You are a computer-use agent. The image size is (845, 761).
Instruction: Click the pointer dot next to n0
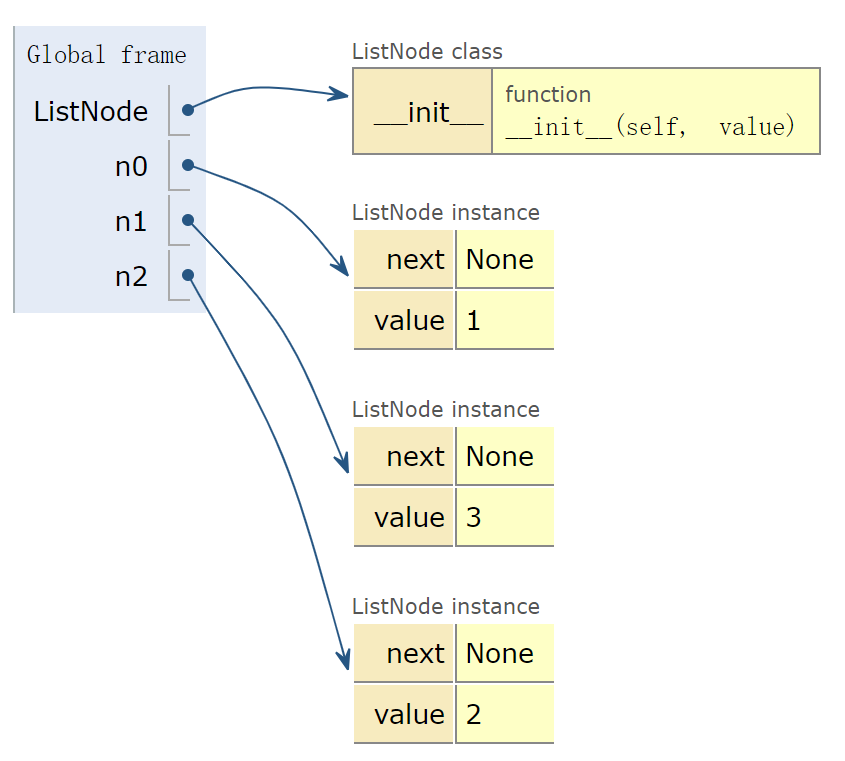point(188,165)
